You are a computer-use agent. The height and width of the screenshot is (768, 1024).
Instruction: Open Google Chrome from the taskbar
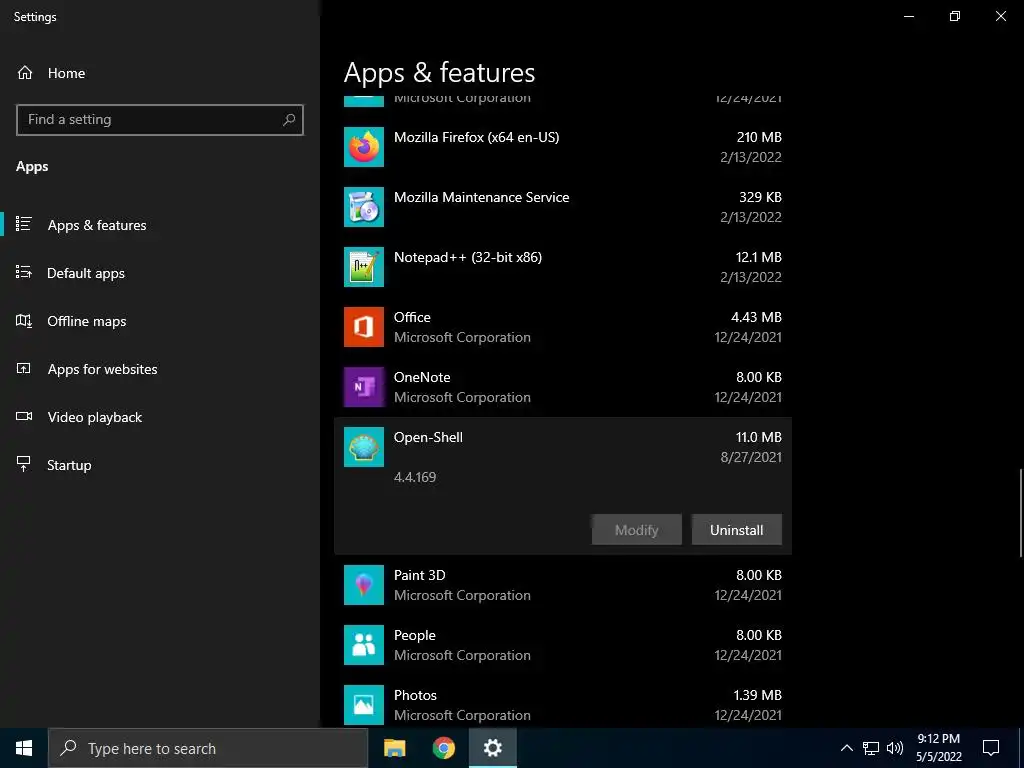(443, 748)
